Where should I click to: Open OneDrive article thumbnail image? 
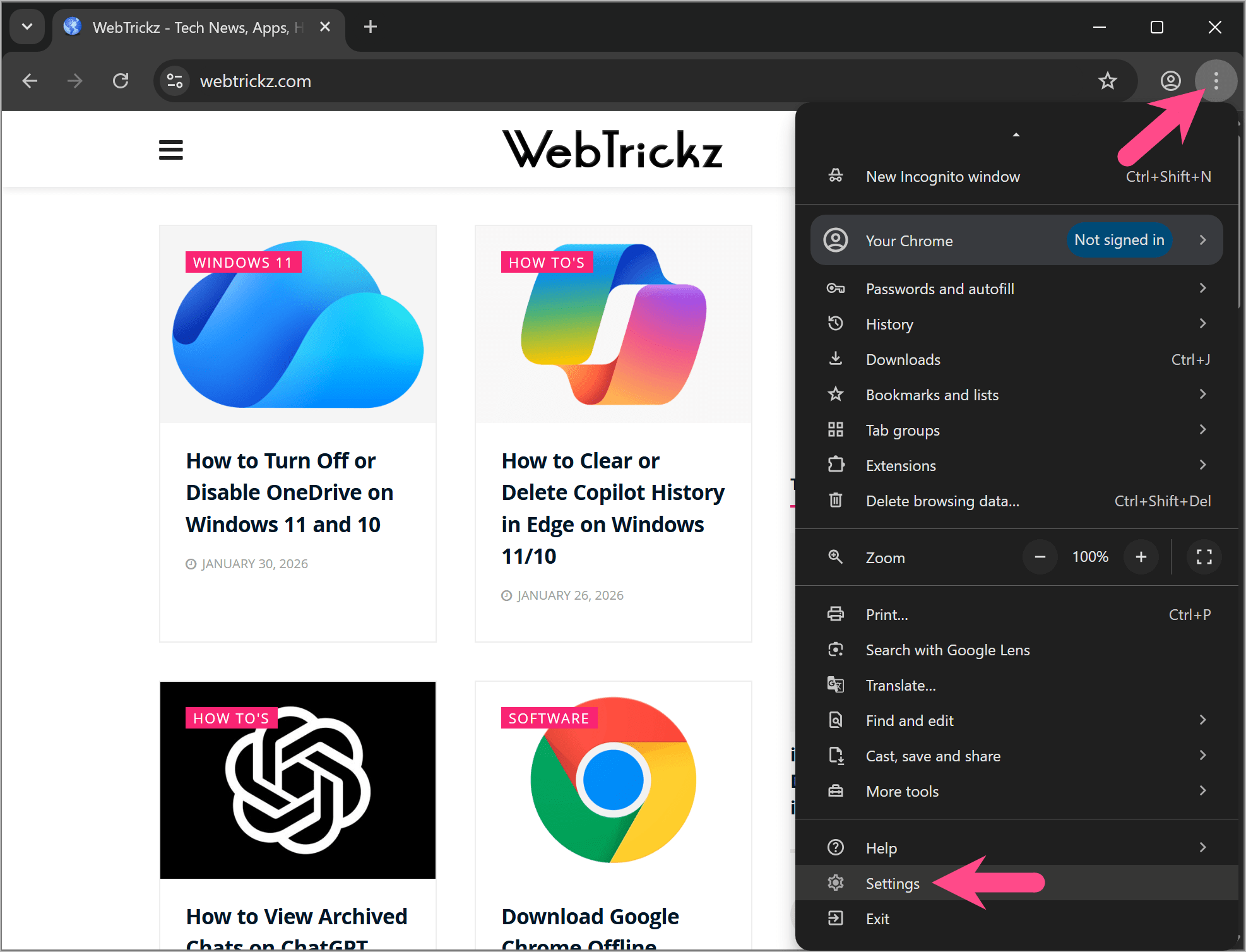pos(298,324)
